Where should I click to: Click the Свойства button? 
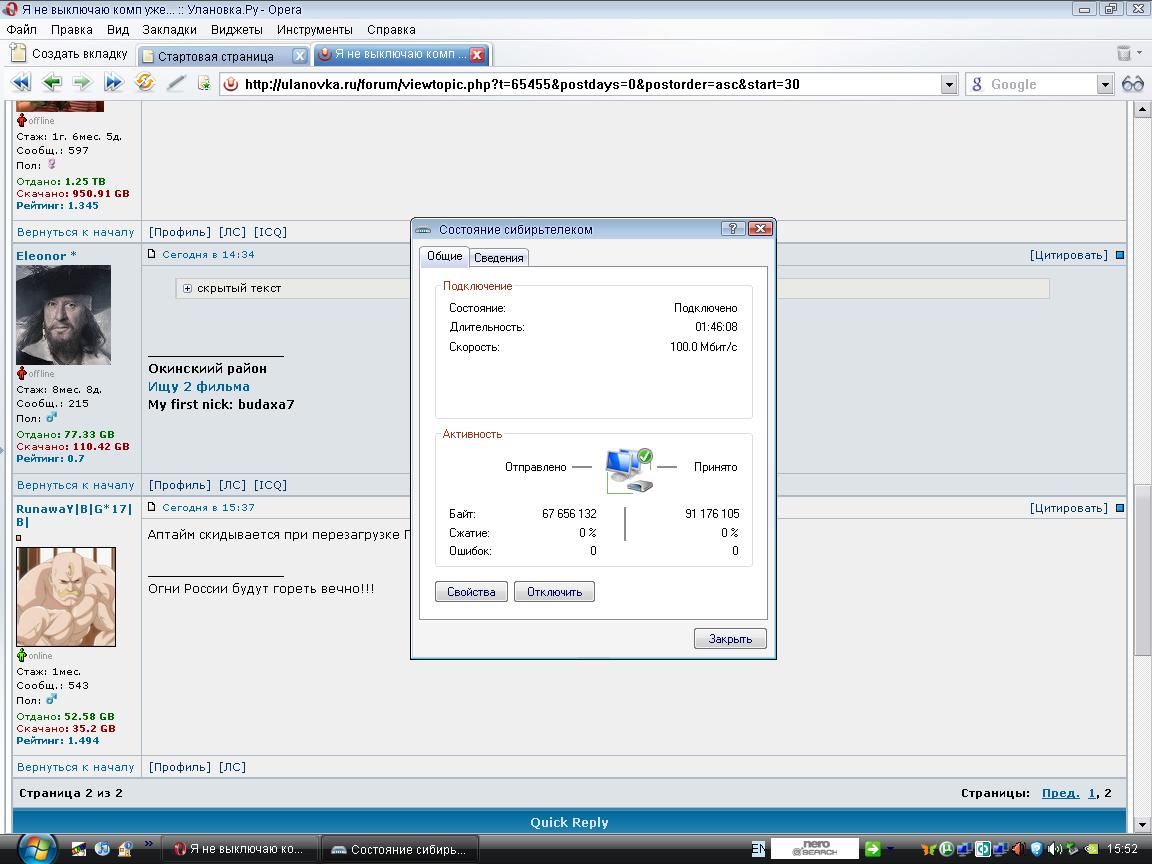[471, 592]
